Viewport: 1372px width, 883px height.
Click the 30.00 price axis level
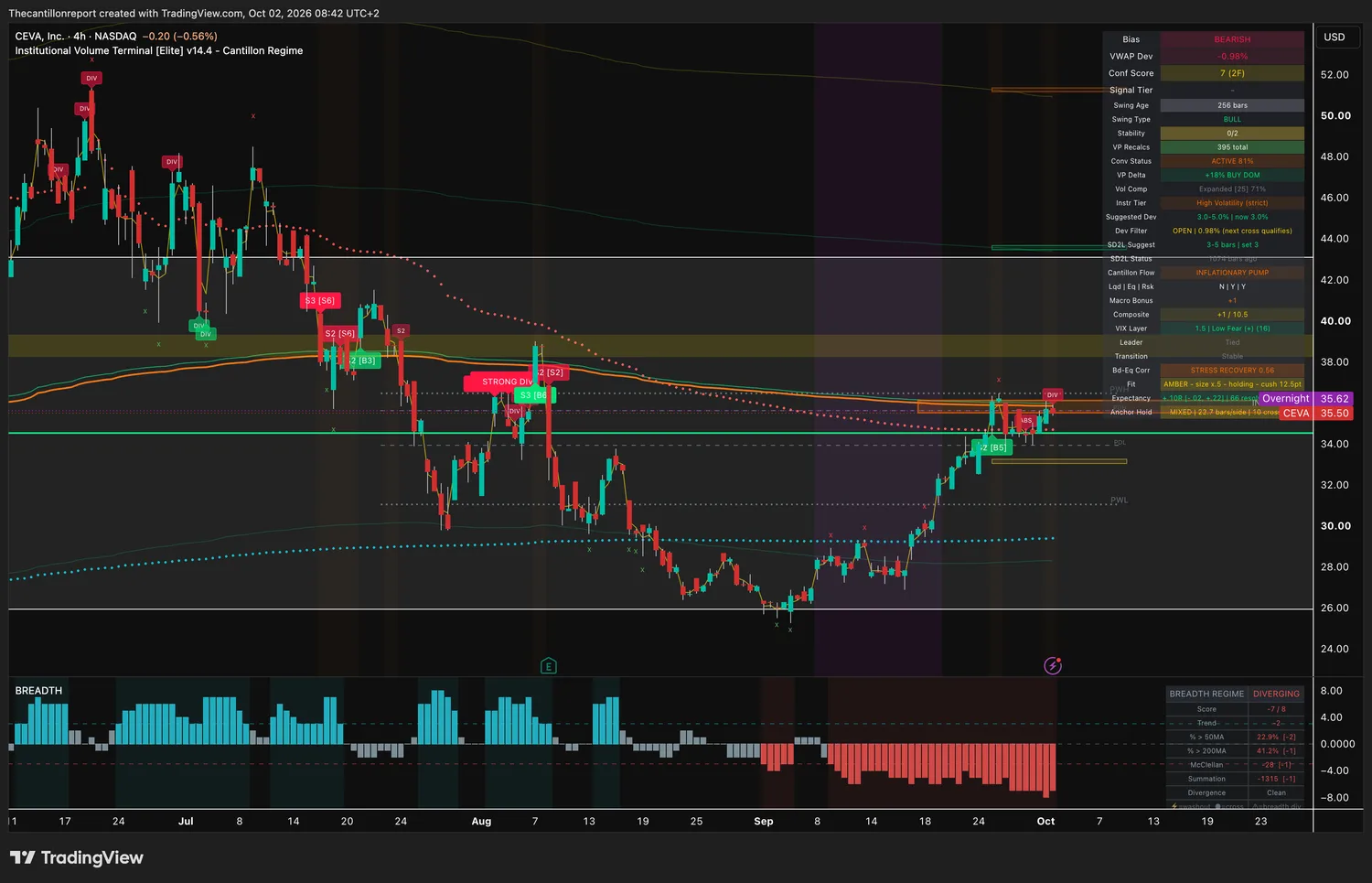click(1335, 526)
